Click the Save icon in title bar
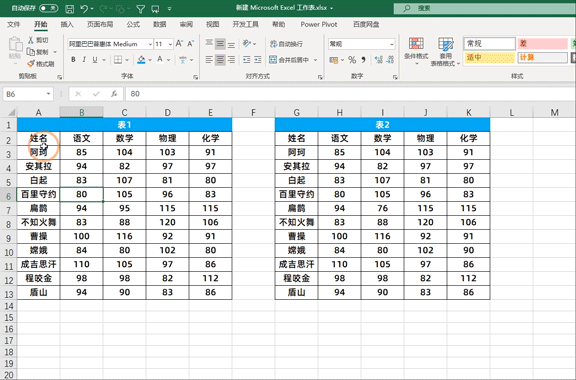 point(69,8)
